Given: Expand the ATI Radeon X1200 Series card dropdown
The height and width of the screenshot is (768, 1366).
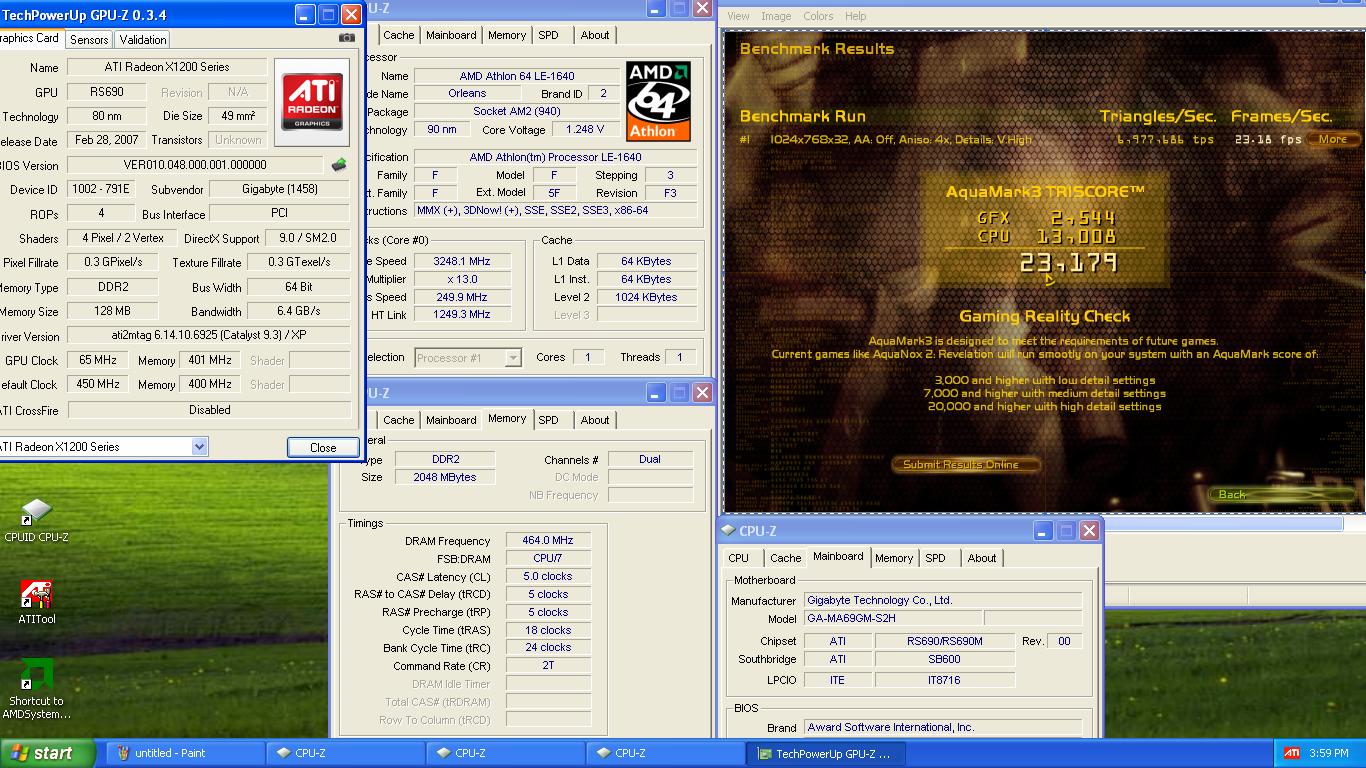Looking at the screenshot, I should [199, 447].
